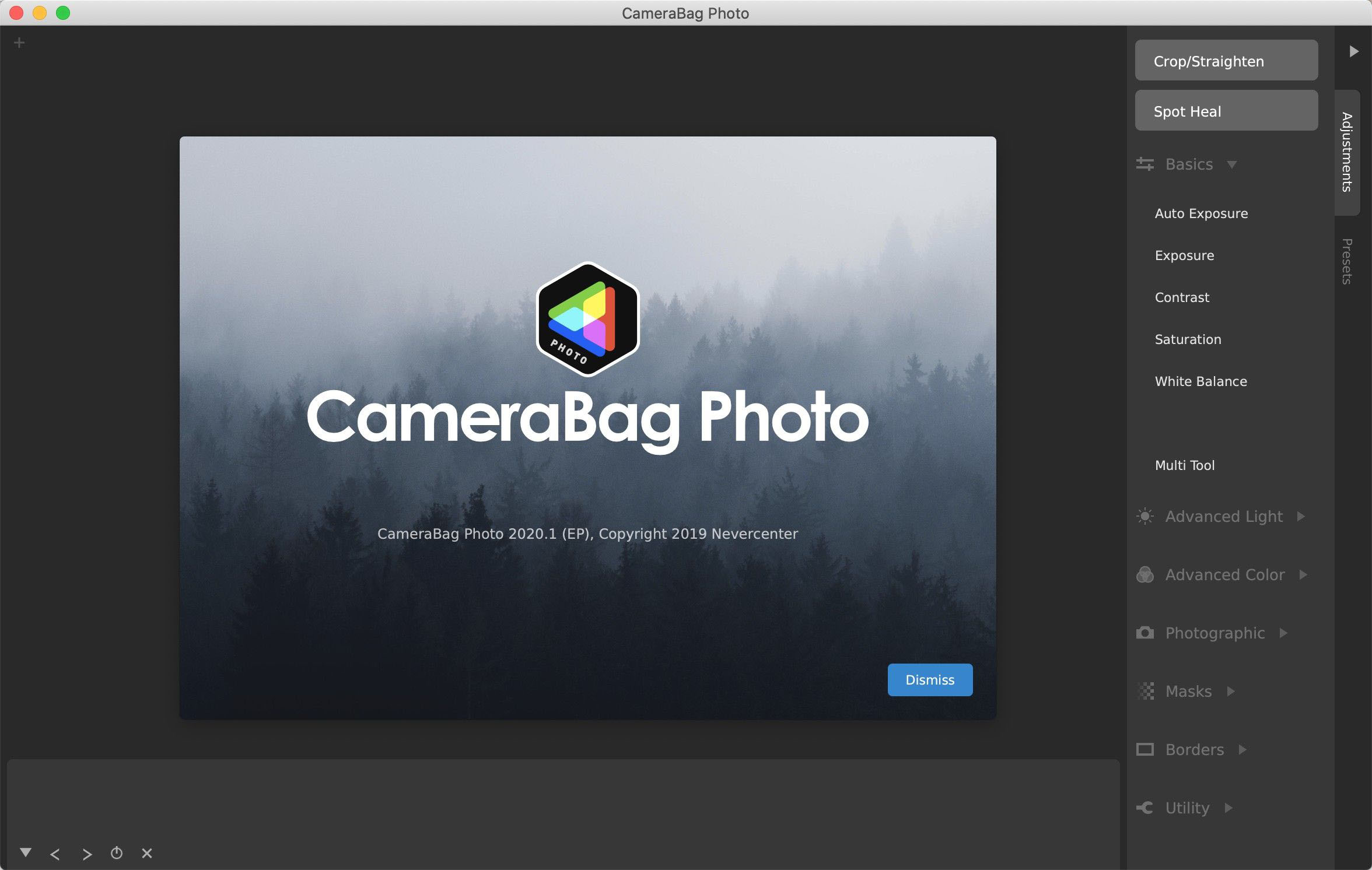Expand the Borders section arrow
The height and width of the screenshot is (870, 1372).
coord(1242,749)
